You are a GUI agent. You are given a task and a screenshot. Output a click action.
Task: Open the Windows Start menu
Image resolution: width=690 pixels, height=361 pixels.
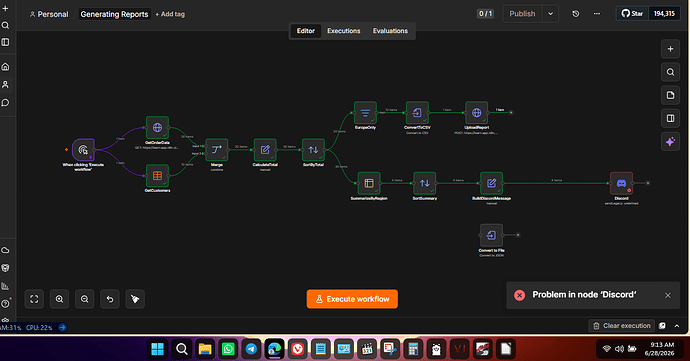[x=157, y=349]
